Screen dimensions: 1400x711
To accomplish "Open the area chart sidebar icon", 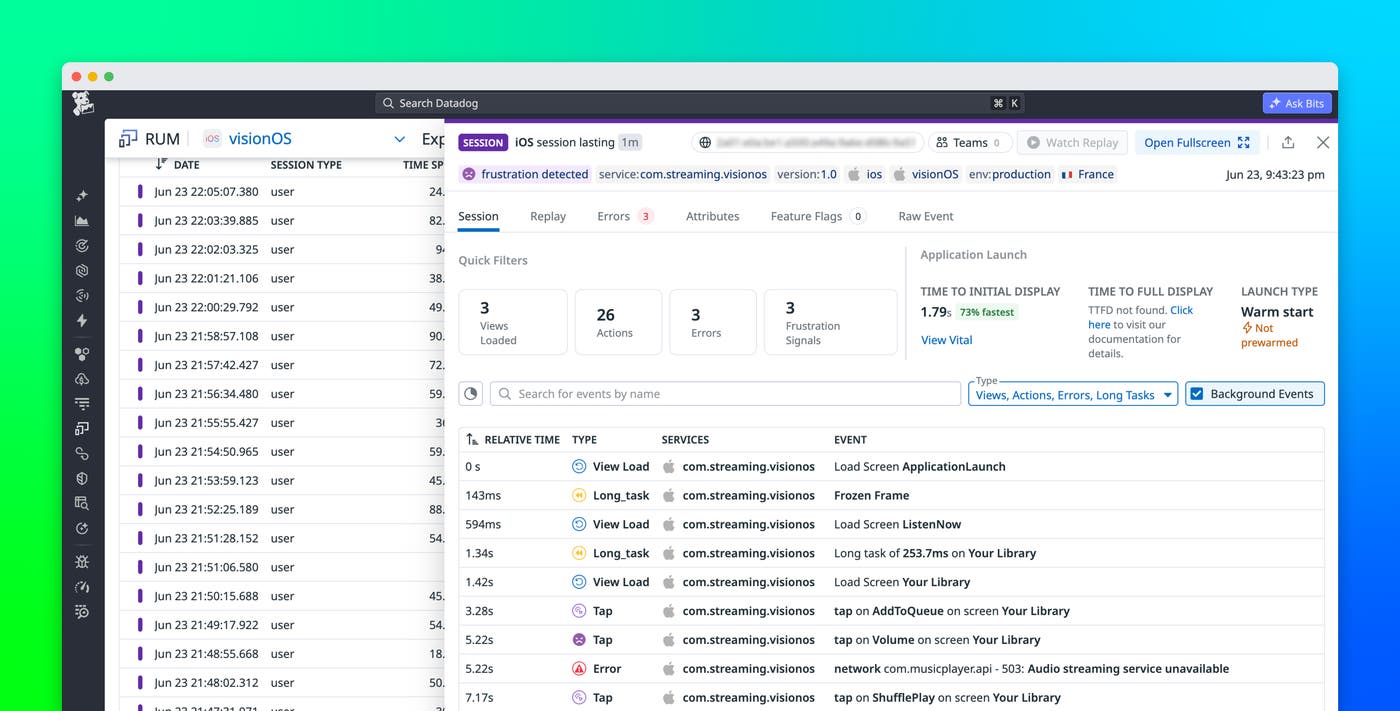I will (x=82, y=221).
